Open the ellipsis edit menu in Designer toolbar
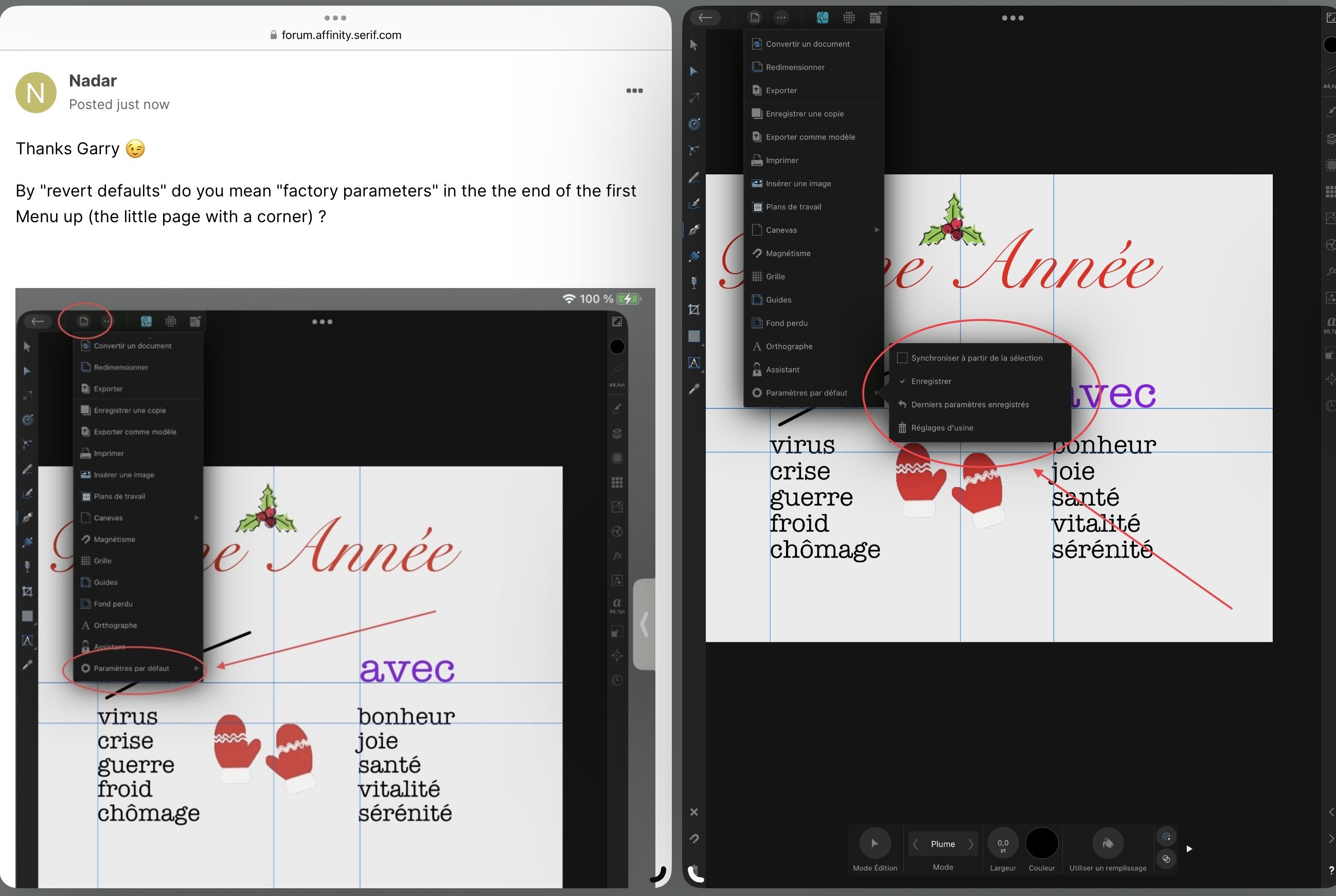The image size is (1336, 896). 781,17
